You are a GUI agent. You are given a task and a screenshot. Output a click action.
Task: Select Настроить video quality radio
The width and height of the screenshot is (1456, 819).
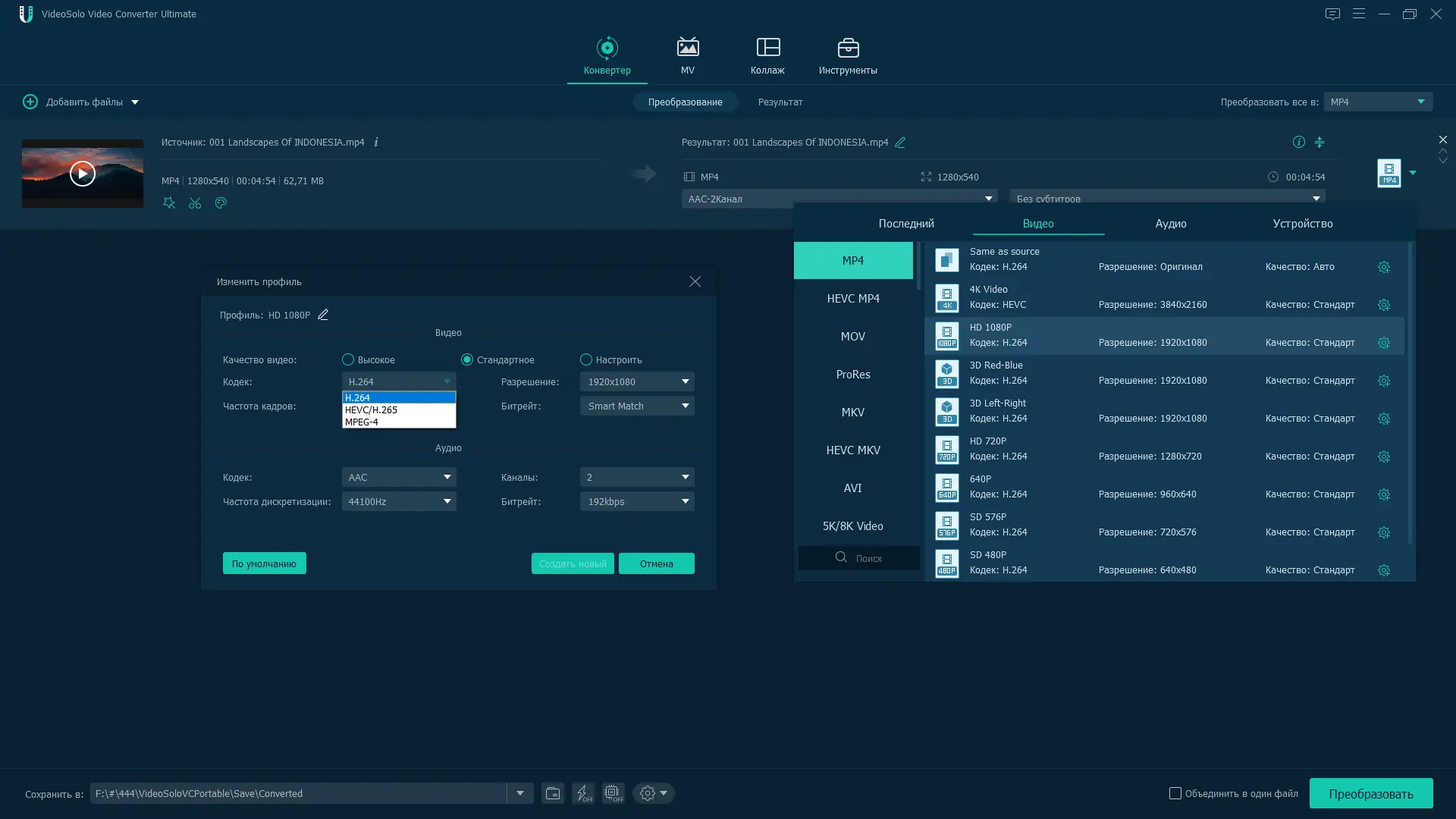pos(586,359)
